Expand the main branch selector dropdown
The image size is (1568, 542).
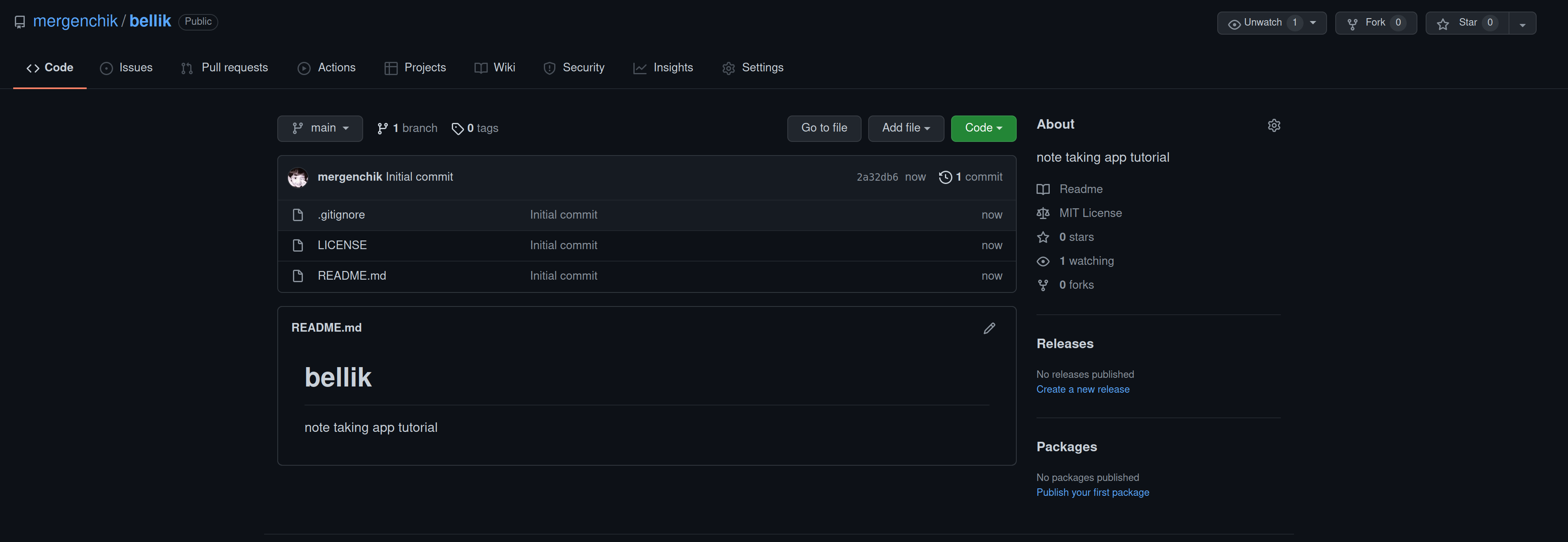(x=320, y=128)
